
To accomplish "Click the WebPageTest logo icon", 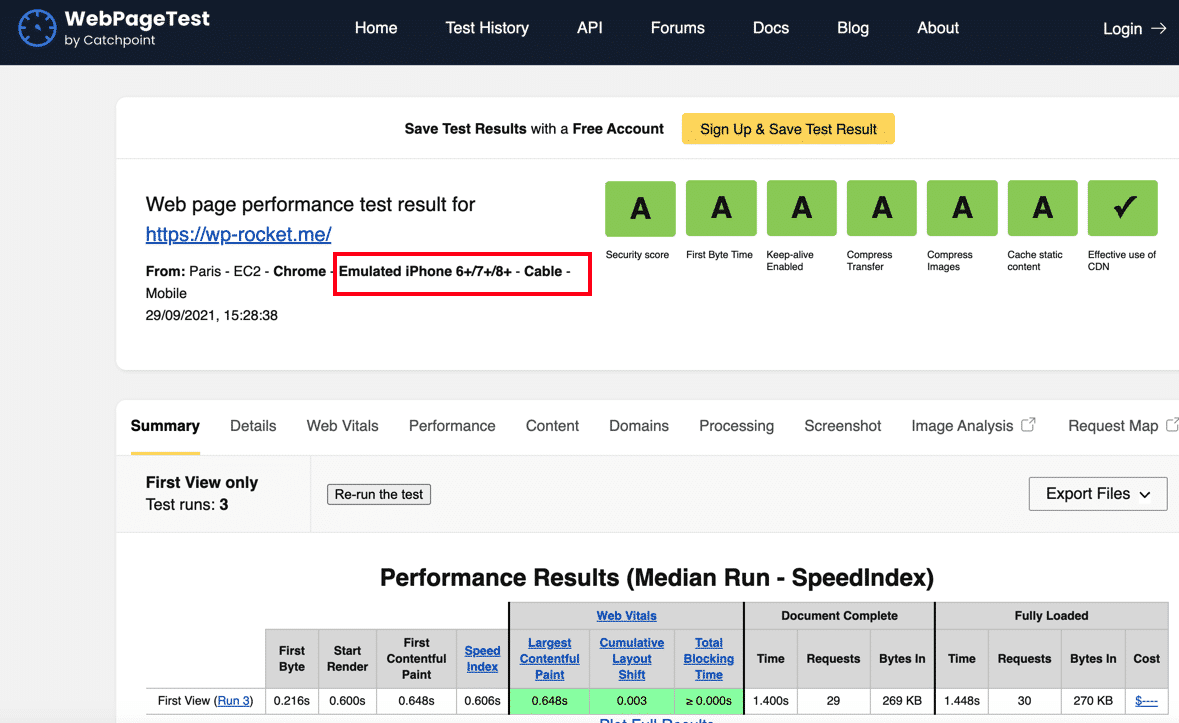I will (x=37, y=27).
